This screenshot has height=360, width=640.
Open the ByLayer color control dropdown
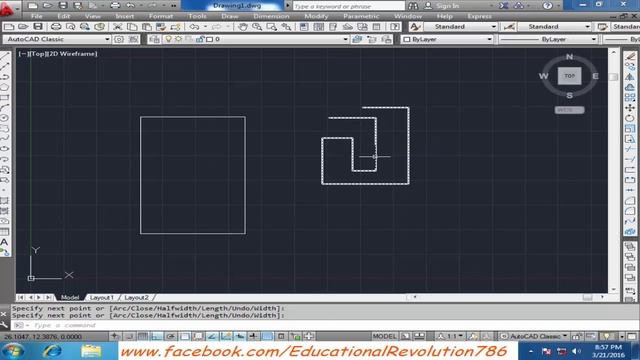coord(447,39)
